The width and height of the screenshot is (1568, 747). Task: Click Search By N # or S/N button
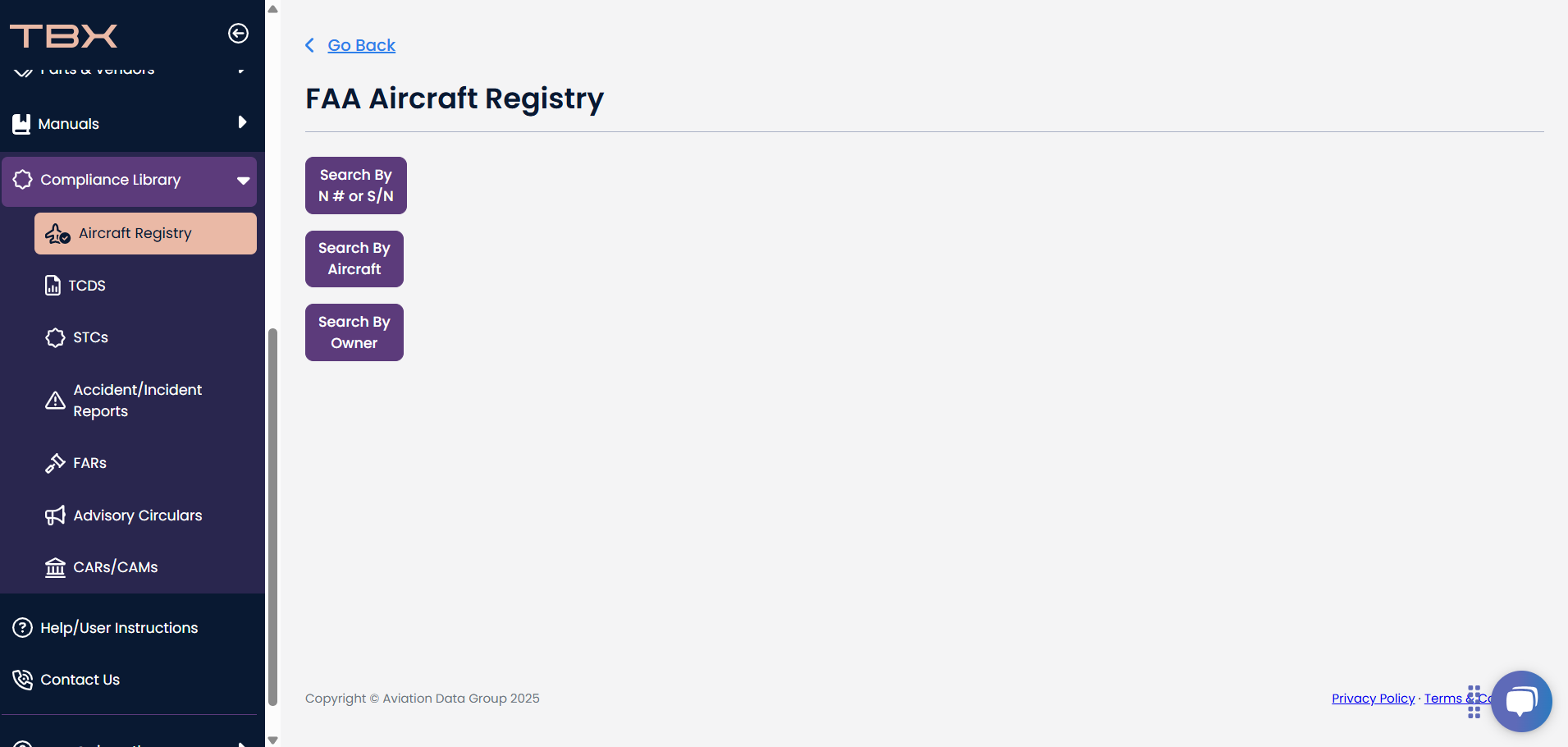click(x=356, y=186)
